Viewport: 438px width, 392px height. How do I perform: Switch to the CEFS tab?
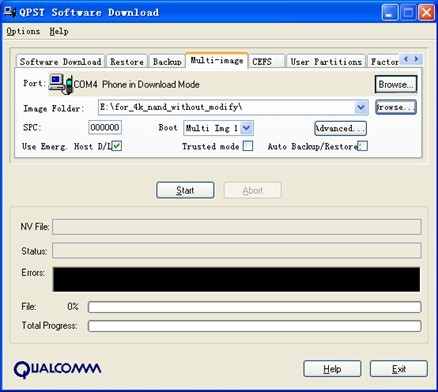[x=266, y=62]
